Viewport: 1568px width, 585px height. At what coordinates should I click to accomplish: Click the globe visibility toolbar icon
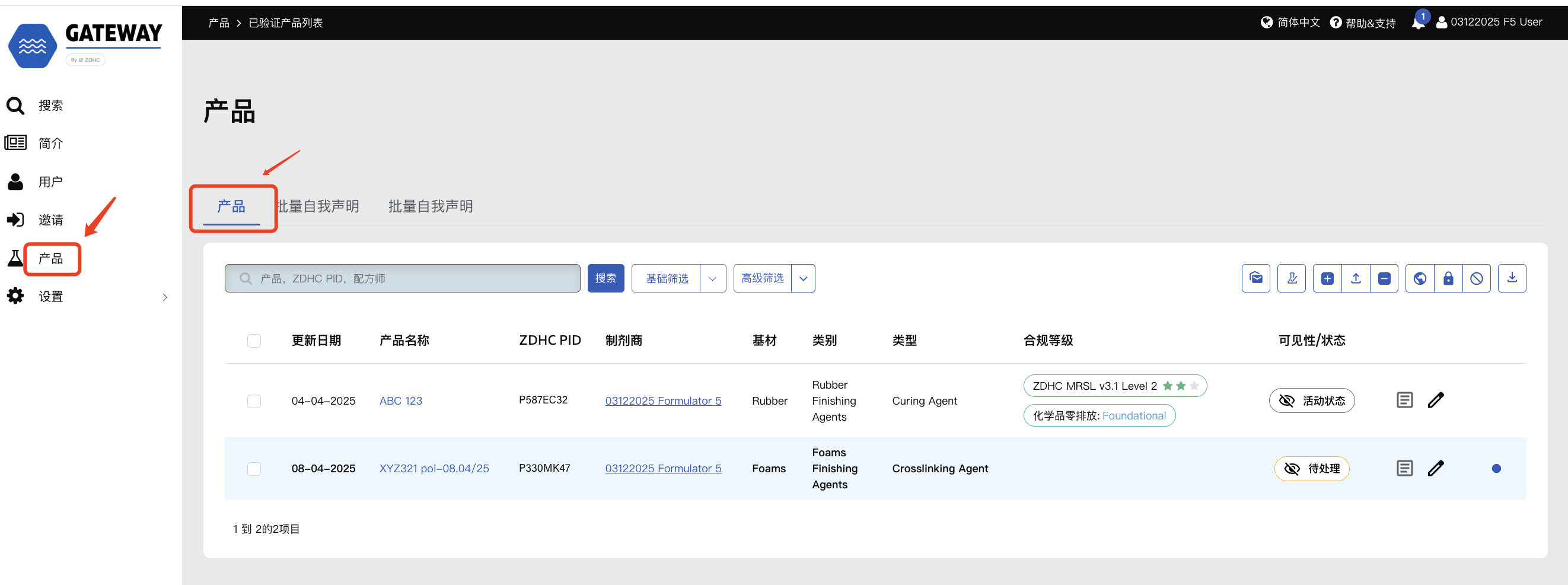pos(1420,278)
